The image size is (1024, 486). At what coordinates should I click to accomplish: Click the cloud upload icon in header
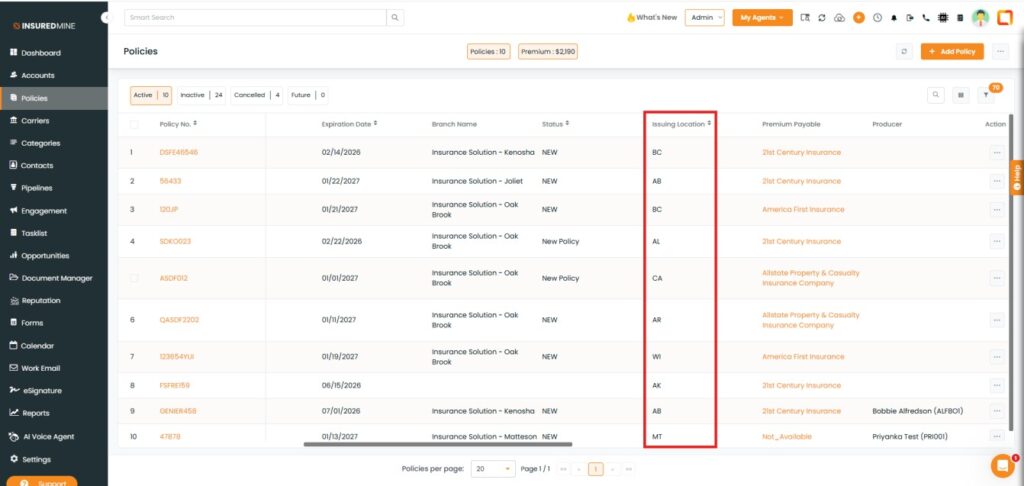(x=839, y=18)
